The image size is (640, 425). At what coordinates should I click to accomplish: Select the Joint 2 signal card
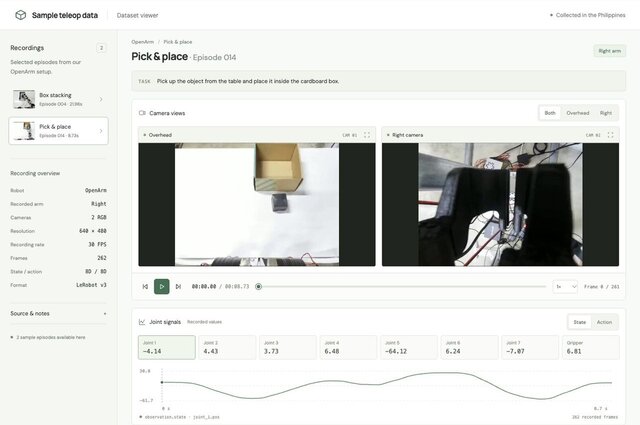pos(227,347)
